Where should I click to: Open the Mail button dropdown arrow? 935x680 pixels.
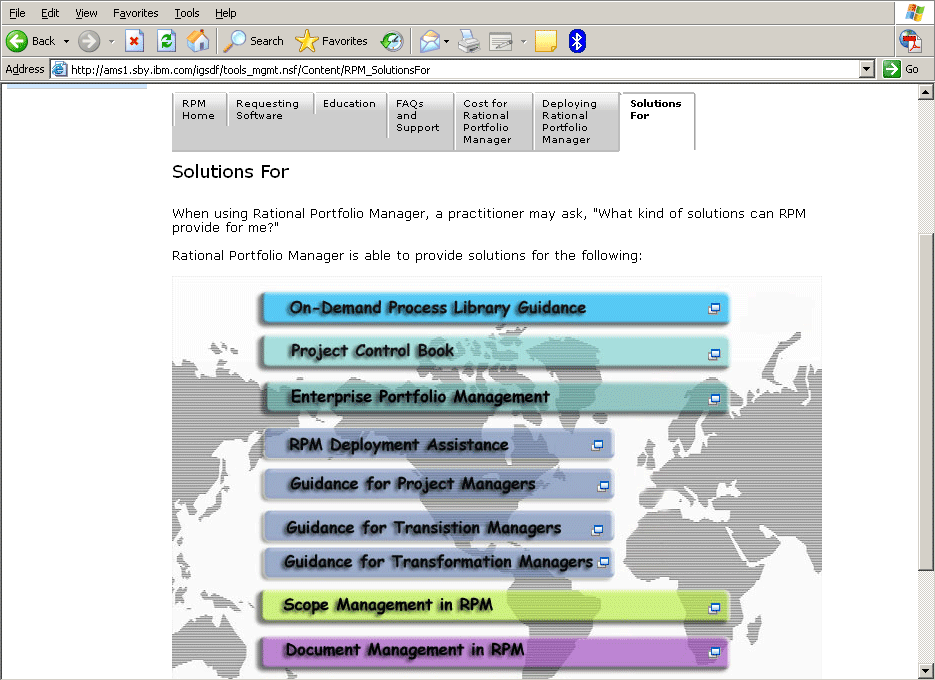pos(446,41)
